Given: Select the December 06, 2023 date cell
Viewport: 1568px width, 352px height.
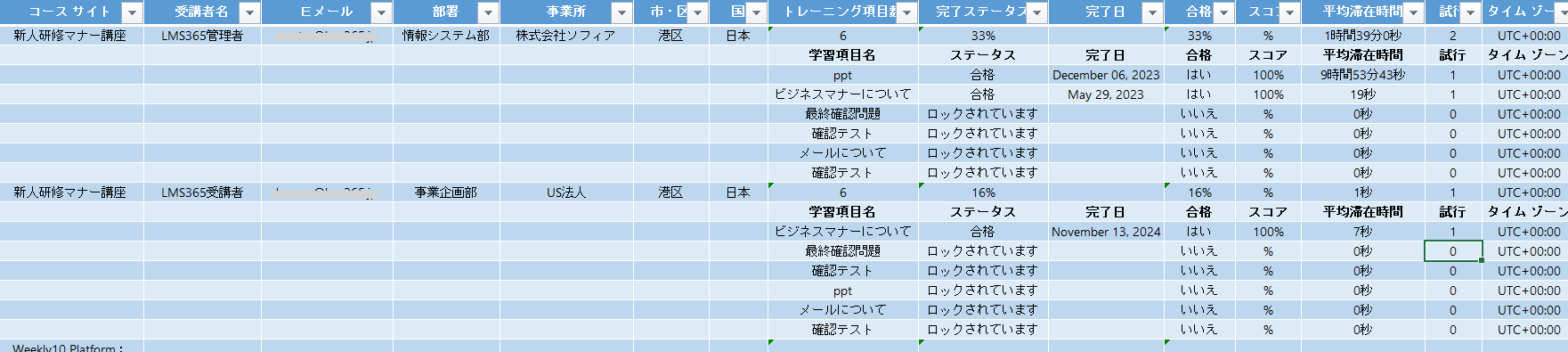Looking at the screenshot, I should pos(1106,75).
